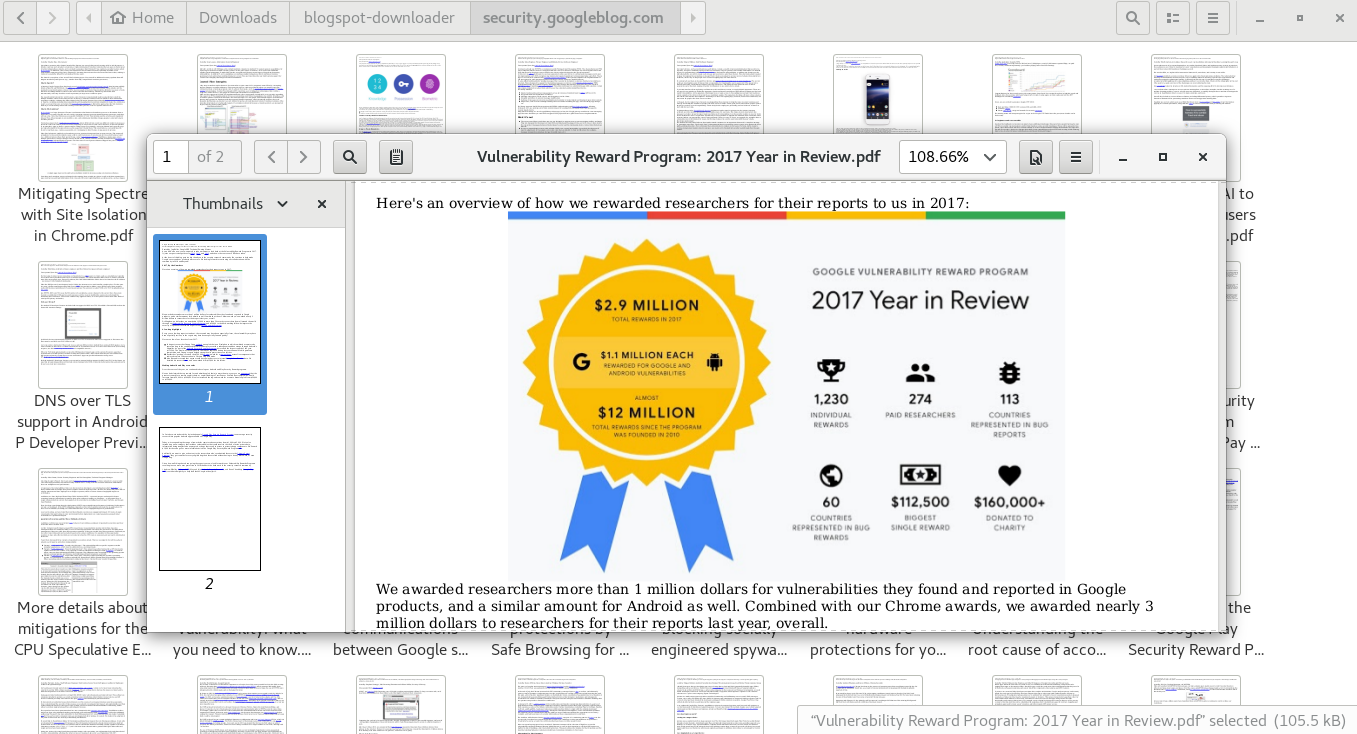Go to next page in PDF viewer
This screenshot has height=734, width=1357.
[x=304, y=157]
